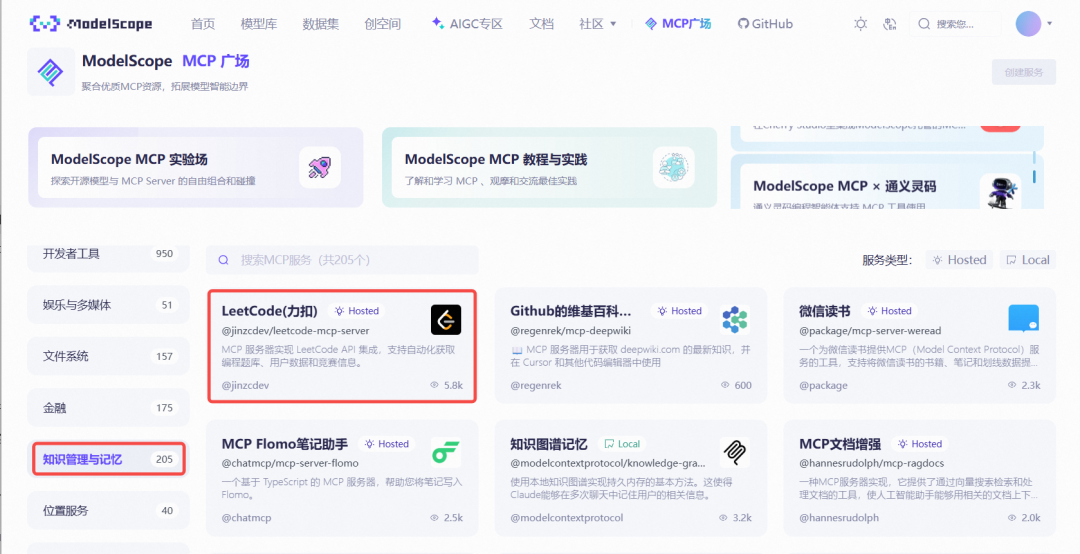
Task: Open the 数据集 nav item
Action: [x=320, y=24]
